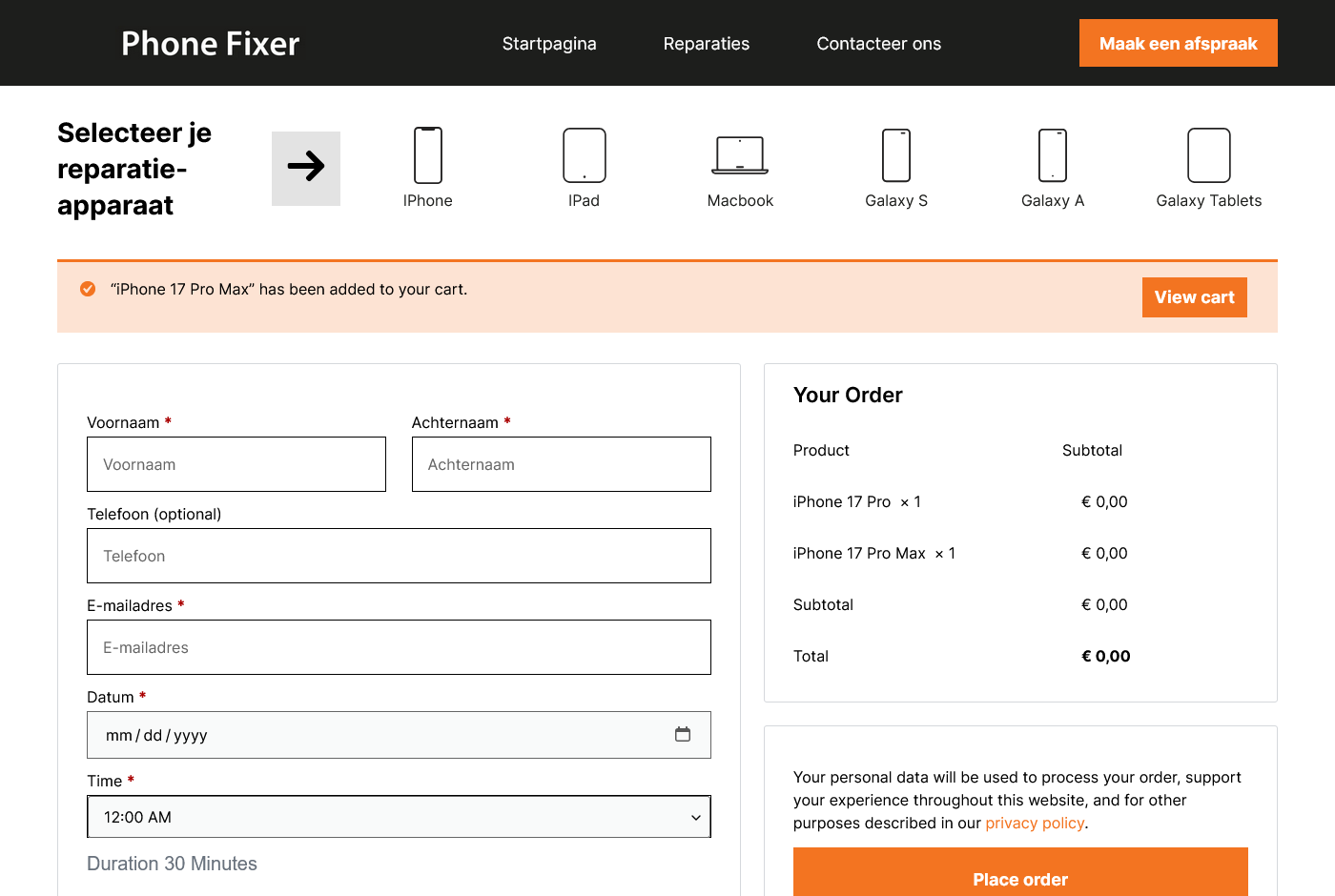This screenshot has width=1335, height=896.
Task: Go to the Reparaties menu page
Action: (707, 44)
